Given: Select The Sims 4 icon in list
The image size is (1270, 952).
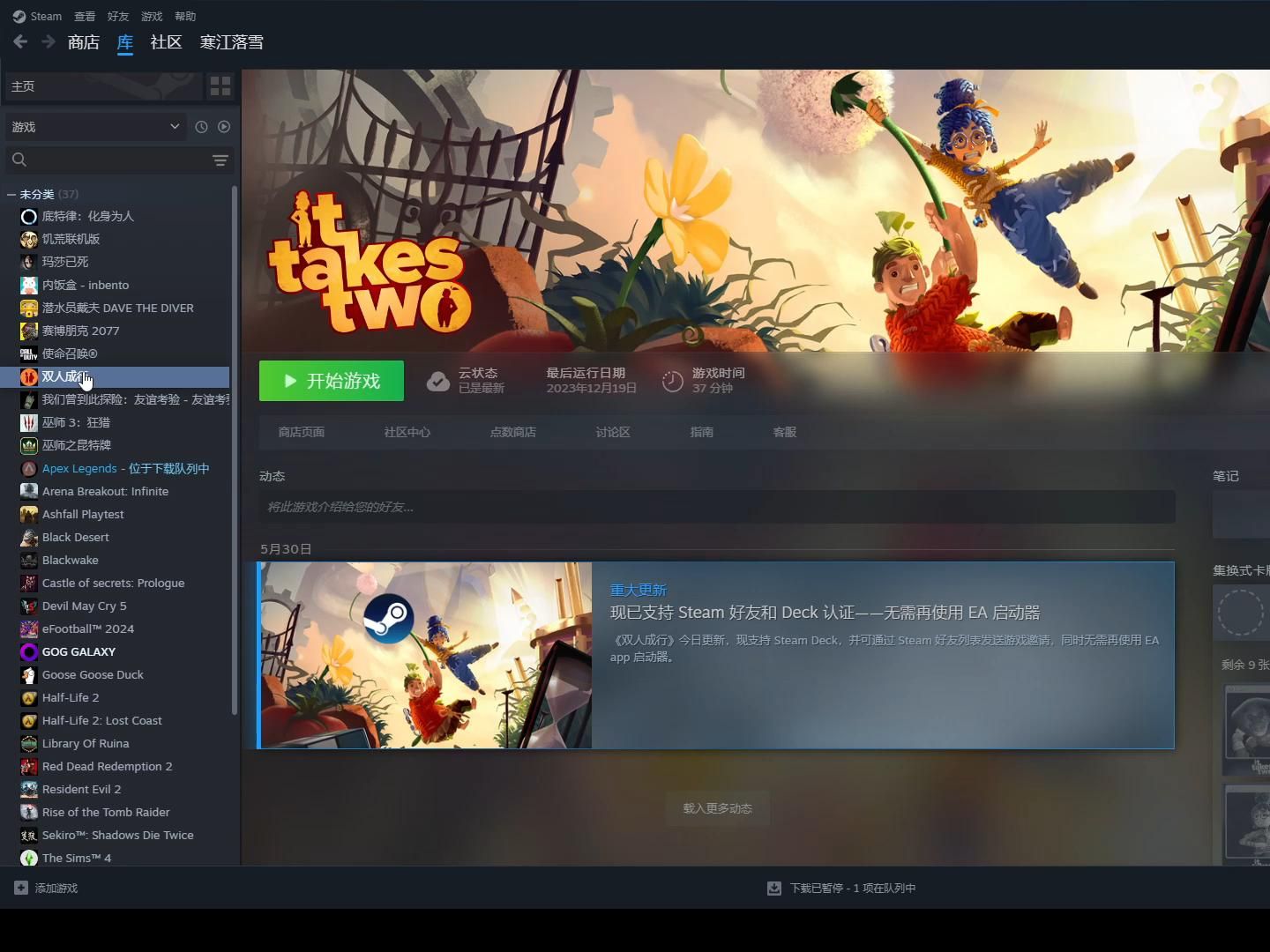Looking at the screenshot, I should click(28, 858).
